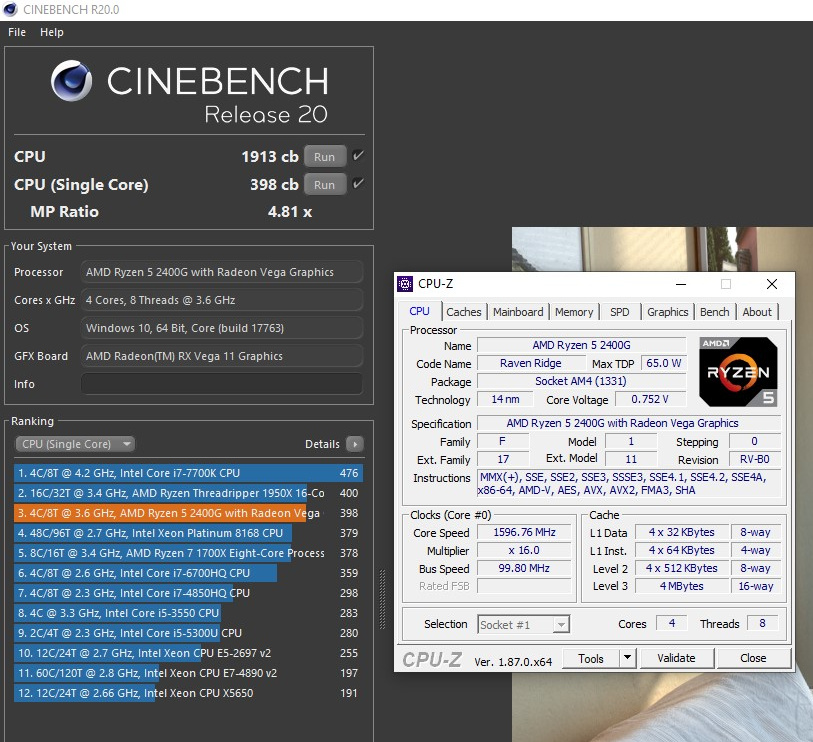This screenshot has width=813, height=742.
Task: Click the OS field Windows 10 build 17763
Action: coord(222,328)
